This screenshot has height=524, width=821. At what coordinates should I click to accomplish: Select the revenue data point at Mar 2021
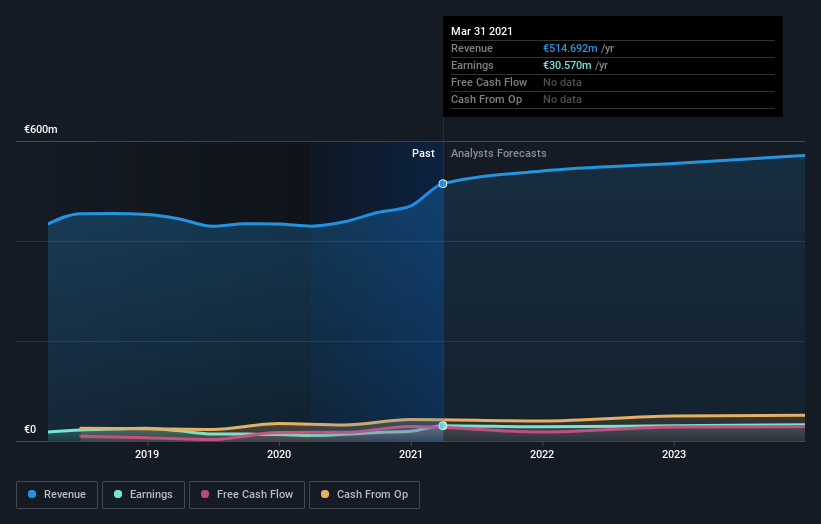pos(443,184)
